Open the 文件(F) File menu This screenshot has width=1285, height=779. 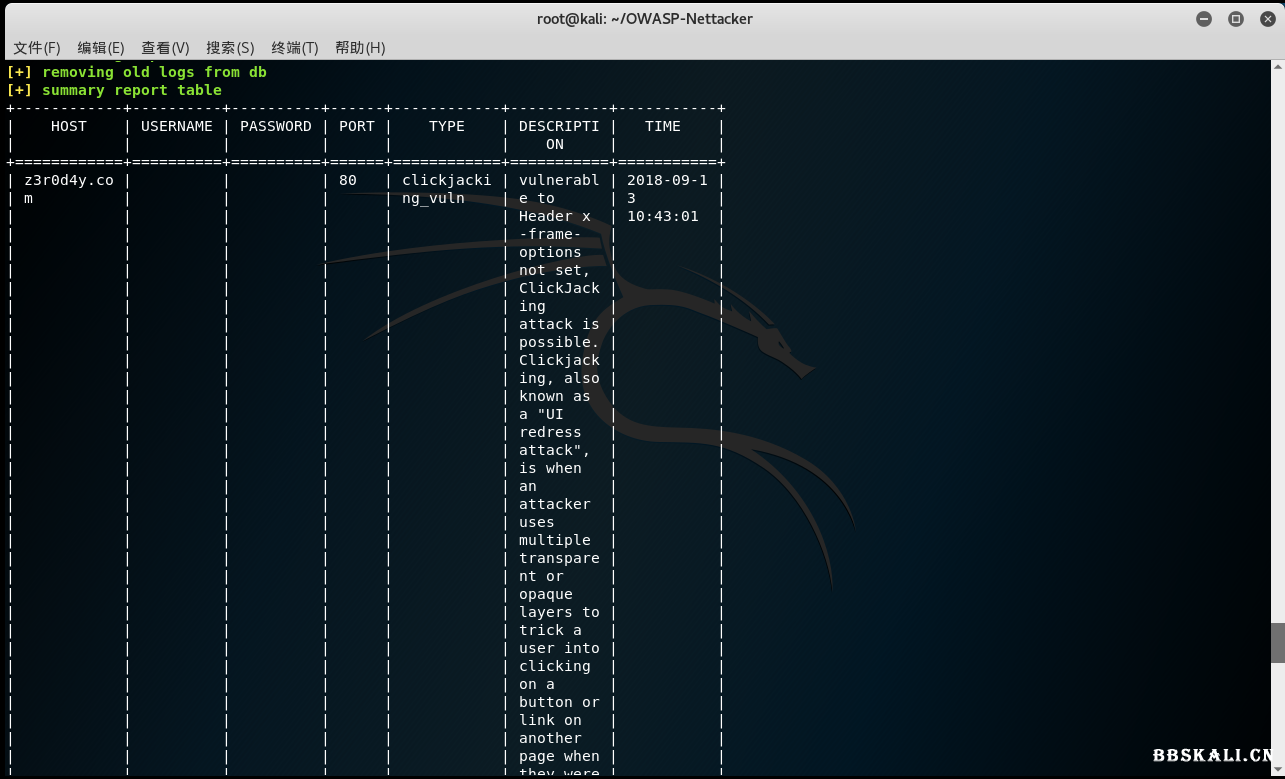pos(35,47)
